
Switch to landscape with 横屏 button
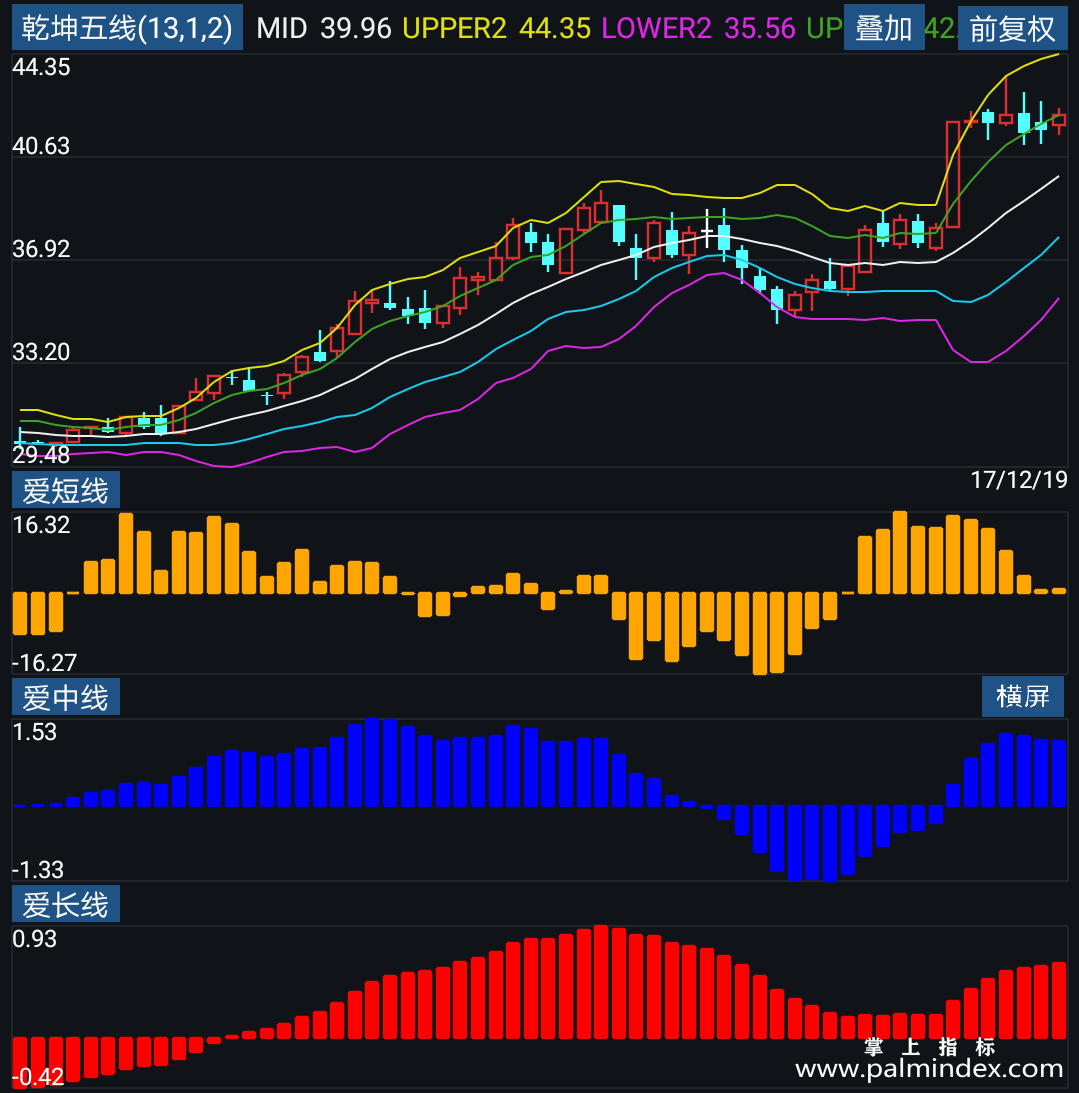[x=1023, y=696]
